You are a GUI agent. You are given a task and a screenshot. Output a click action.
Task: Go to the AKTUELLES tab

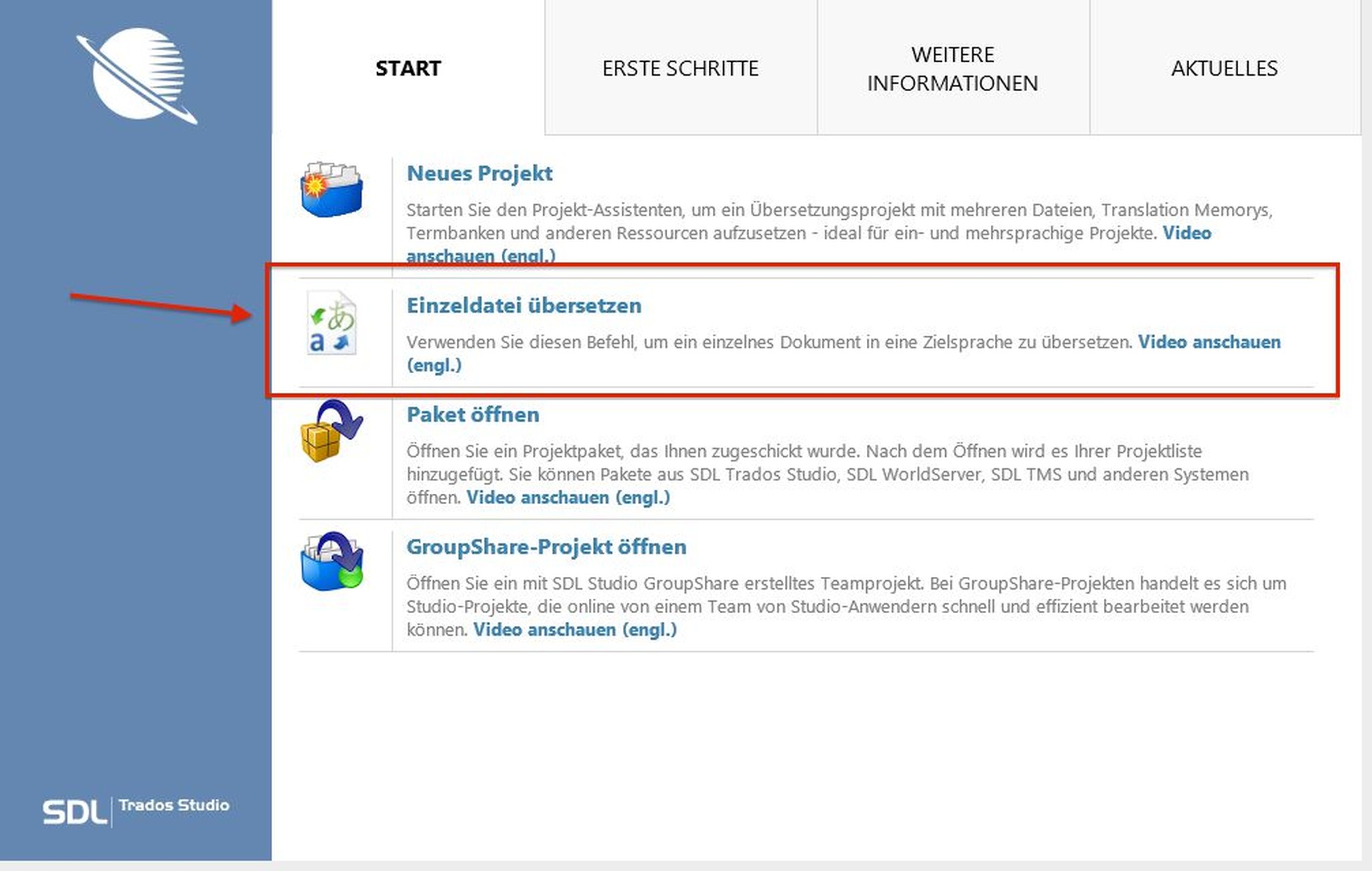pyautogui.click(x=1224, y=68)
